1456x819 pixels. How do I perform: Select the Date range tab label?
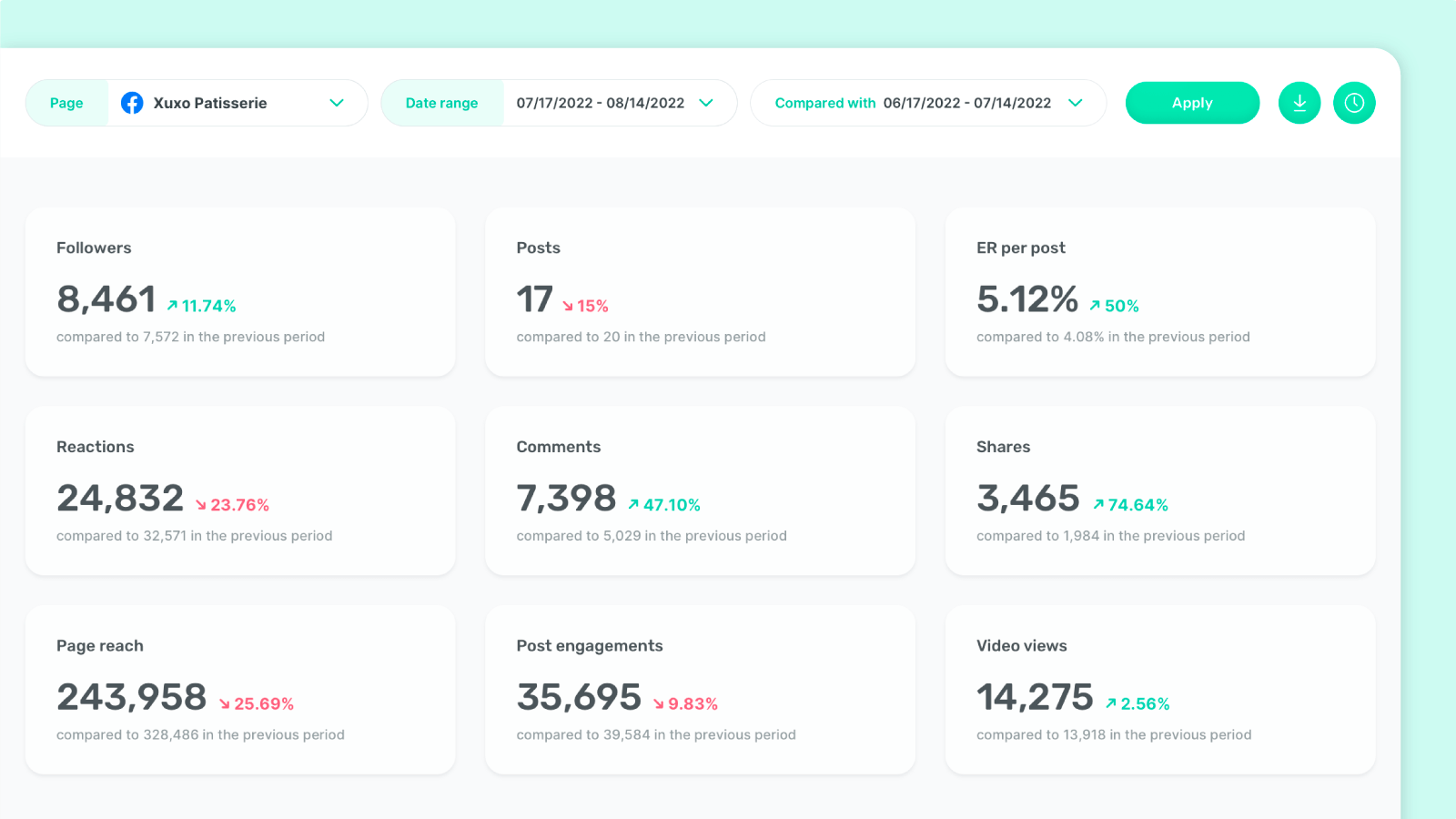tap(442, 103)
